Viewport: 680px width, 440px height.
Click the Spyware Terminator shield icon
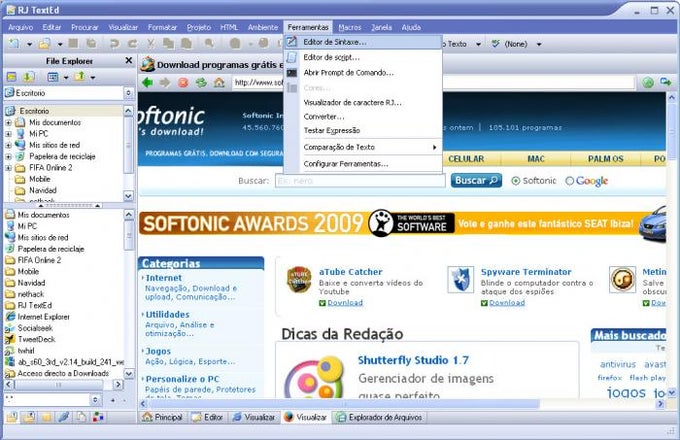461,280
